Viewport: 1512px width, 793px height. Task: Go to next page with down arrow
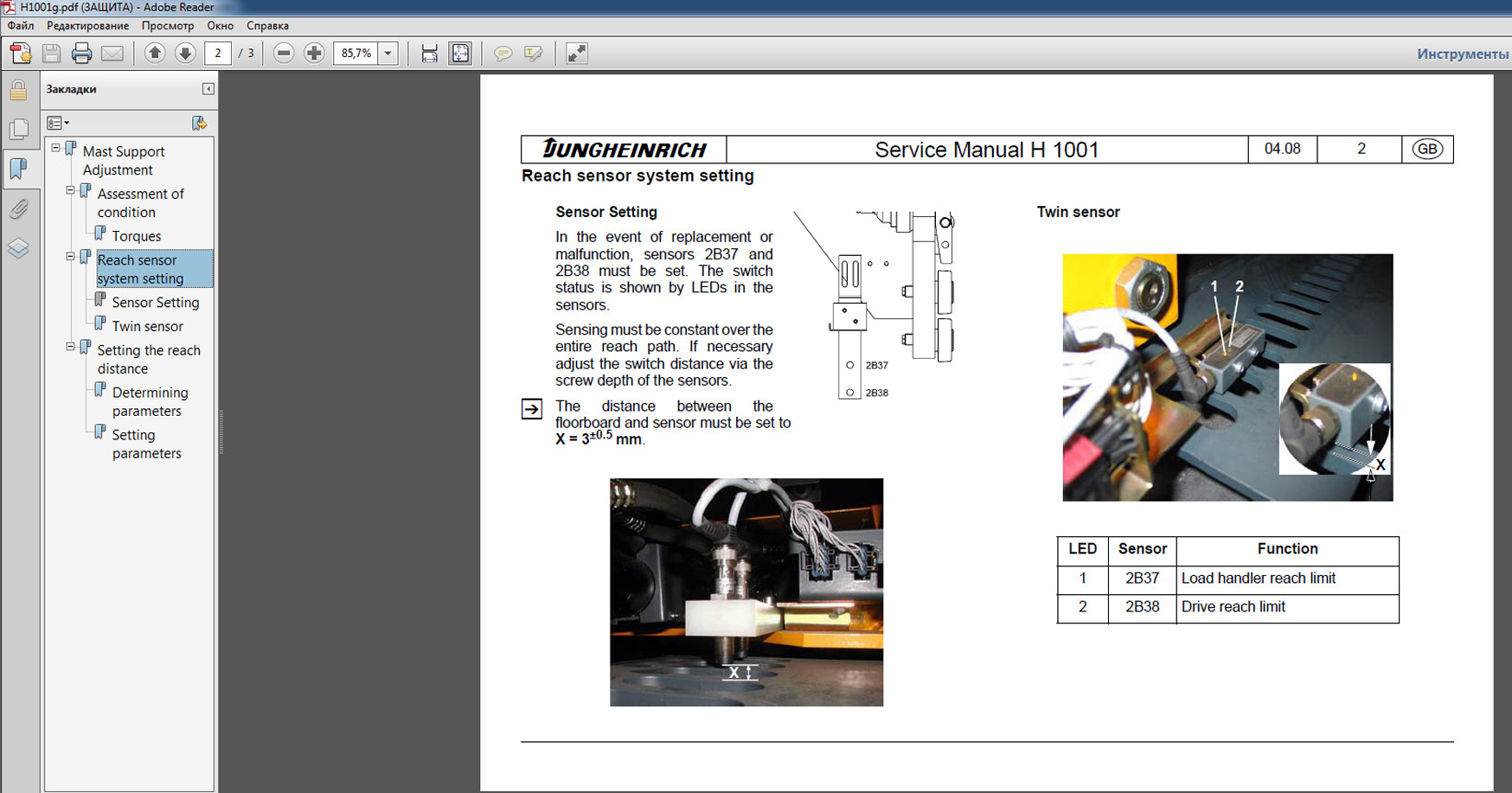click(x=185, y=54)
